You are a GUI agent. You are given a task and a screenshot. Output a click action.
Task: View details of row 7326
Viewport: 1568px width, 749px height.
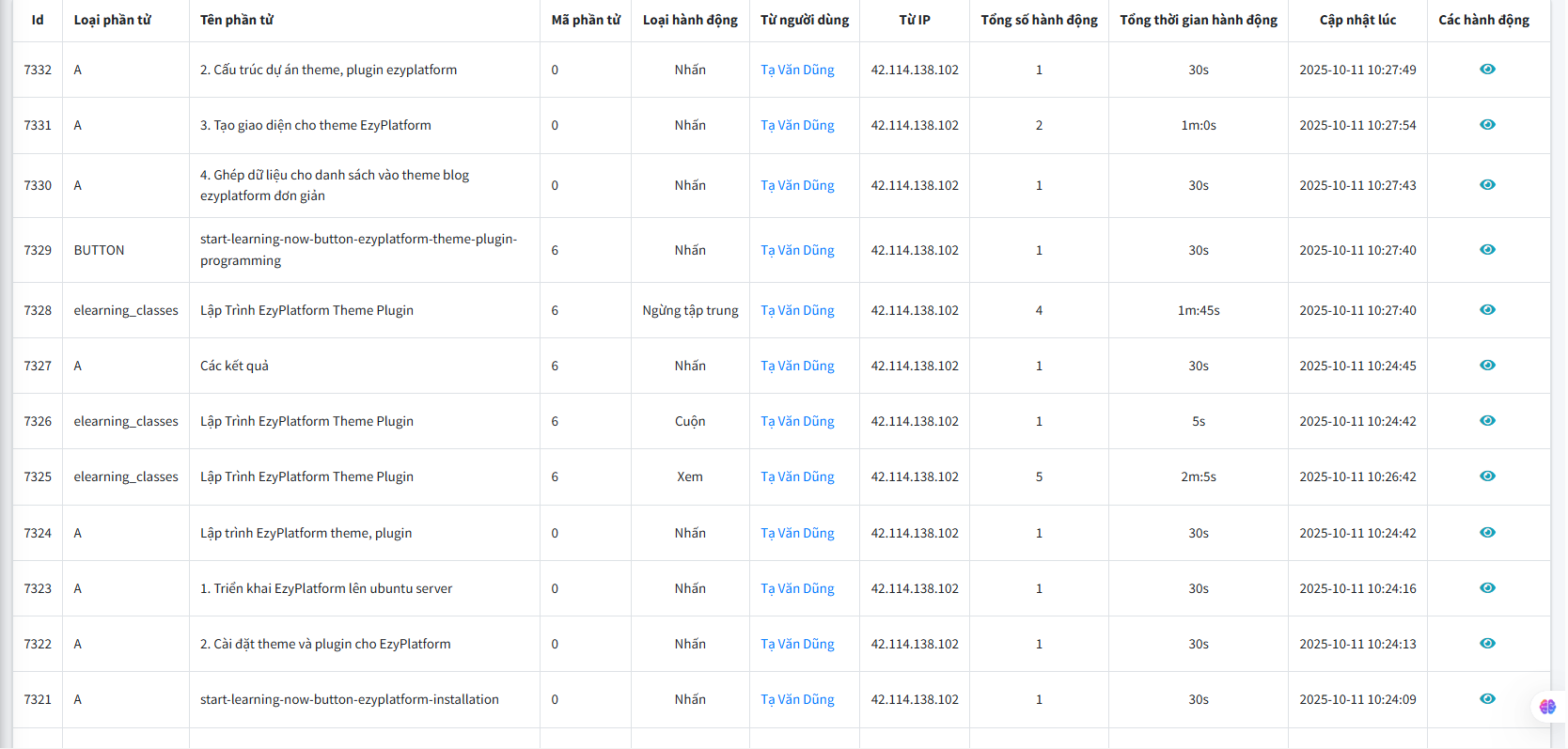(x=1487, y=421)
